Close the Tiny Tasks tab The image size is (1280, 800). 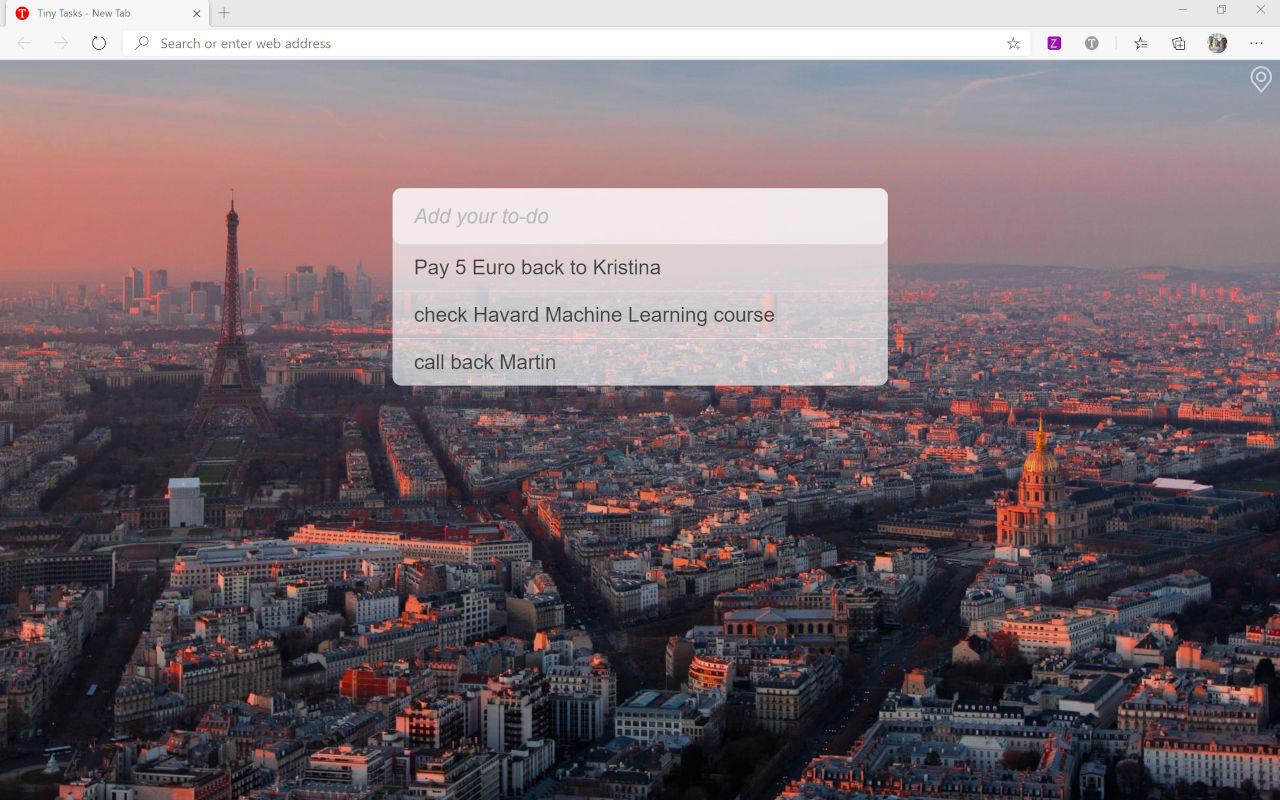coord(196,13)
